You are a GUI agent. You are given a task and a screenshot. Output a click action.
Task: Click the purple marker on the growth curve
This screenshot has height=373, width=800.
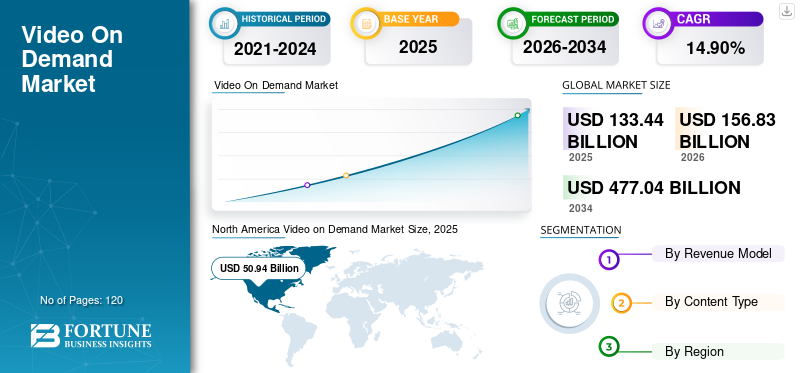pyautogui.click(x=307, y=185)
